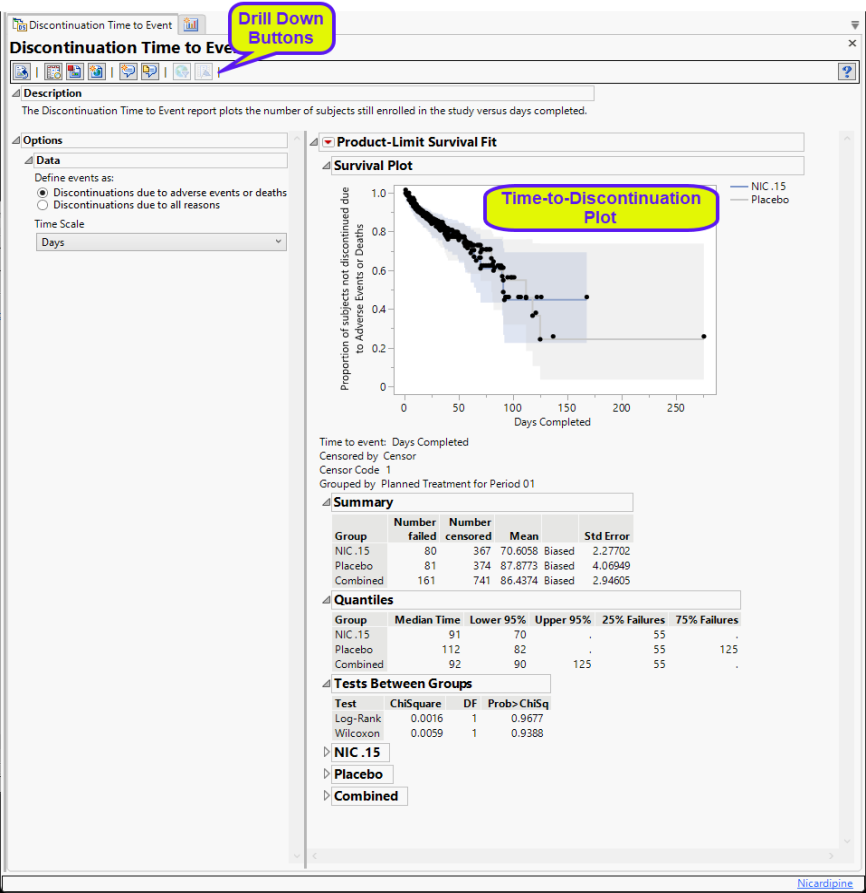
Task: Click the Number censored column header
Action: 469,529
